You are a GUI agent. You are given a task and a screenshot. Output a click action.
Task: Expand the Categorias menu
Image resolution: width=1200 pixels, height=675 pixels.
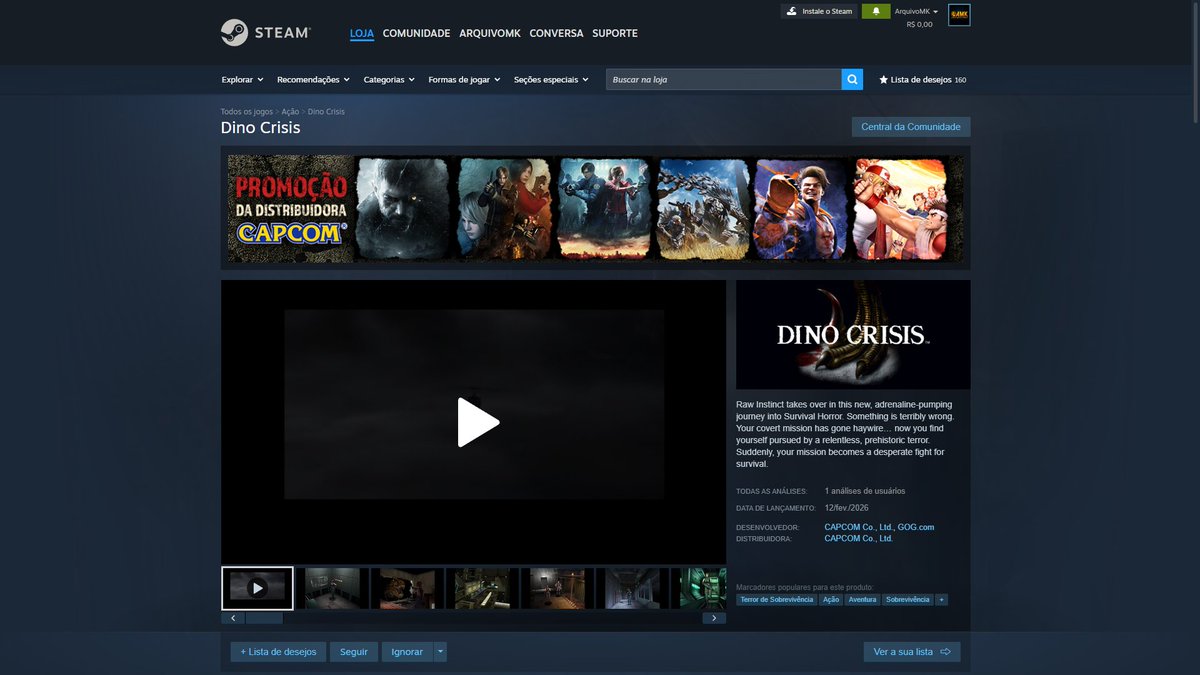pyautogui.click(x=389, y=79)
